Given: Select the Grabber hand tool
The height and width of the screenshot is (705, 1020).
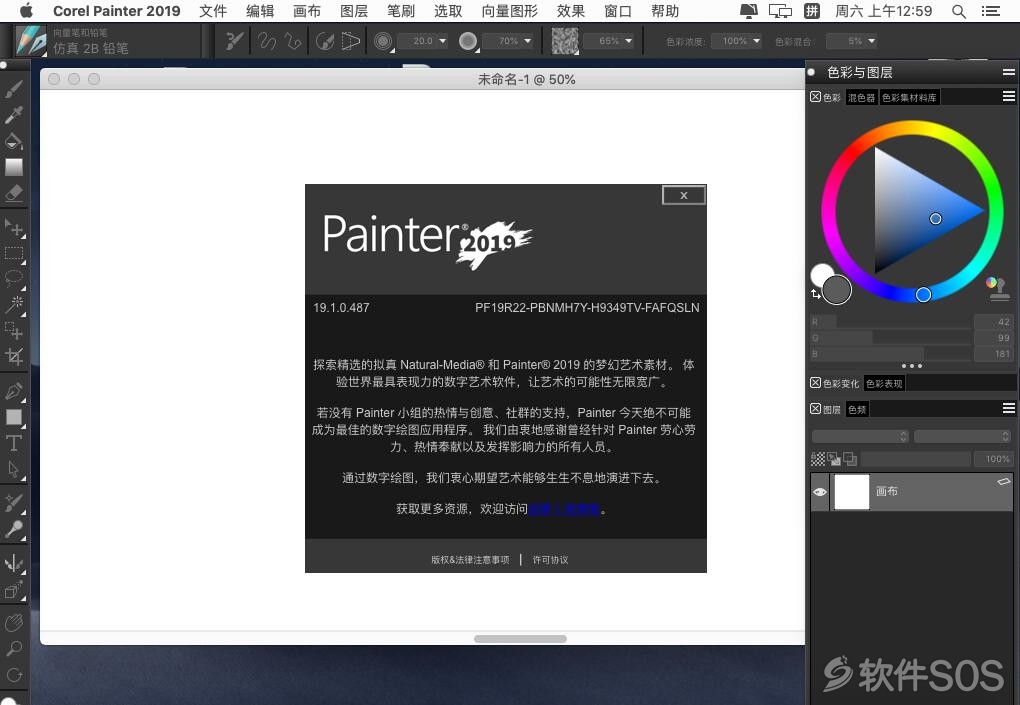Looking at the screenshot, I should pyautogui.click(x=14, y=623).
